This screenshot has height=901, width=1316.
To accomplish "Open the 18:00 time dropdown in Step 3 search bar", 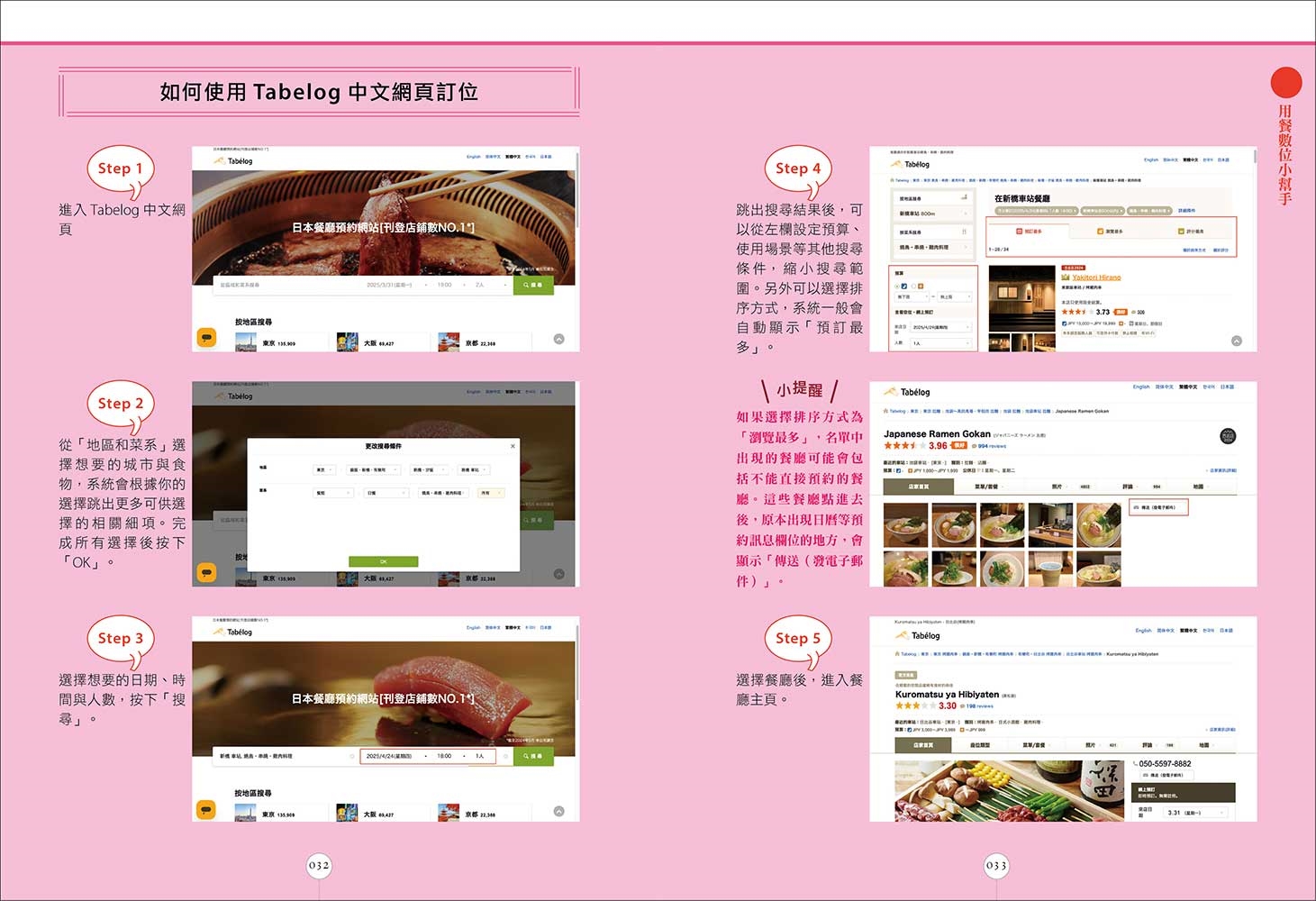I will (448, 756).
